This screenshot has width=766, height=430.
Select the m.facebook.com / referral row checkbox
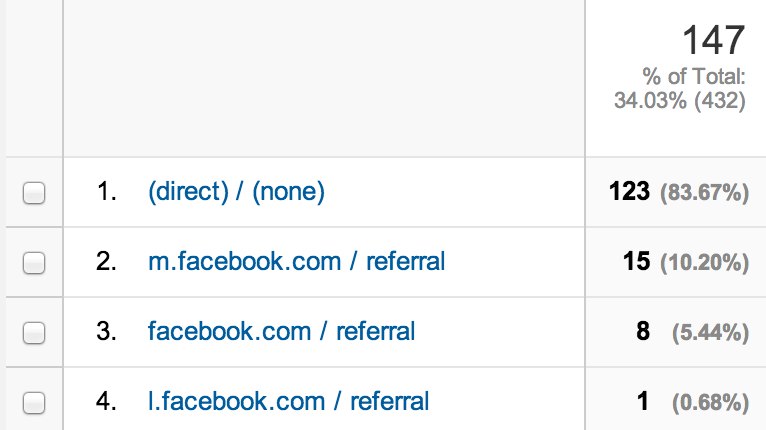tap(35, 263)
